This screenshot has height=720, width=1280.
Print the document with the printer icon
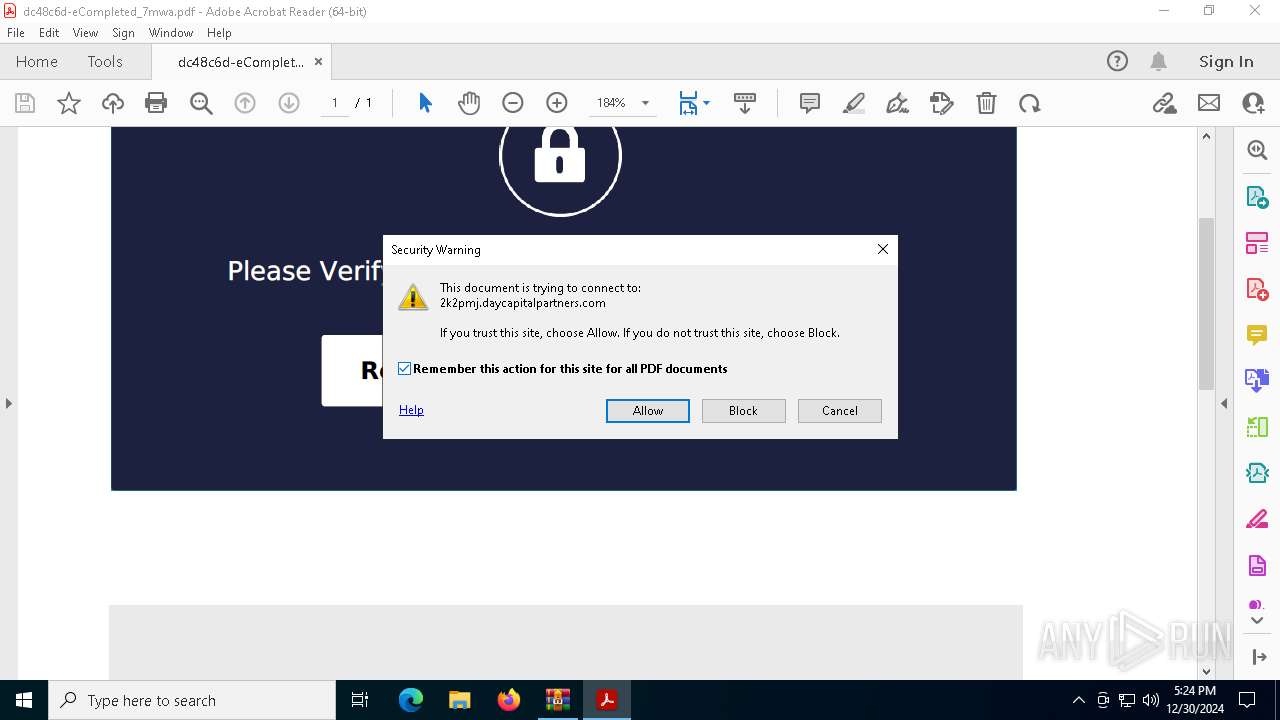156,103
